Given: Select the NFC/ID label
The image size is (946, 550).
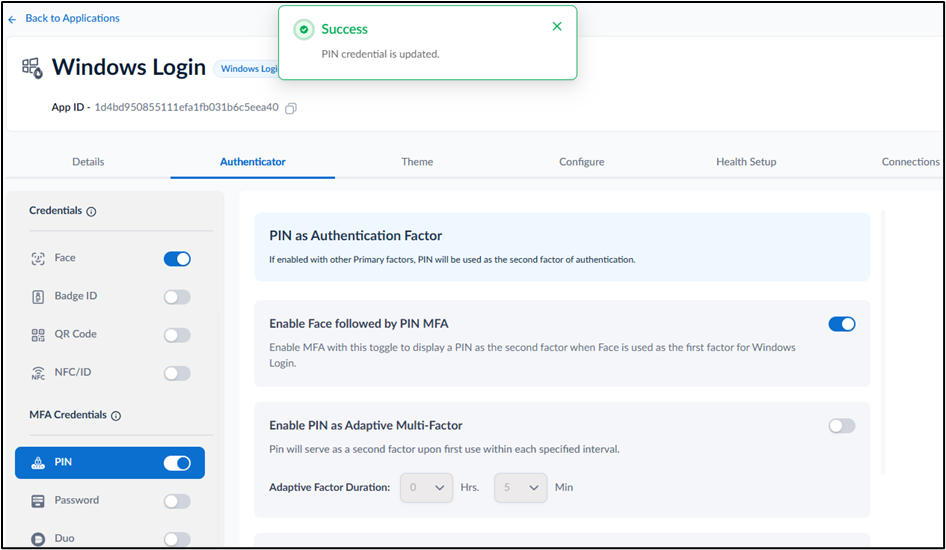Looking at the screenshot, I should click(72, 371).
